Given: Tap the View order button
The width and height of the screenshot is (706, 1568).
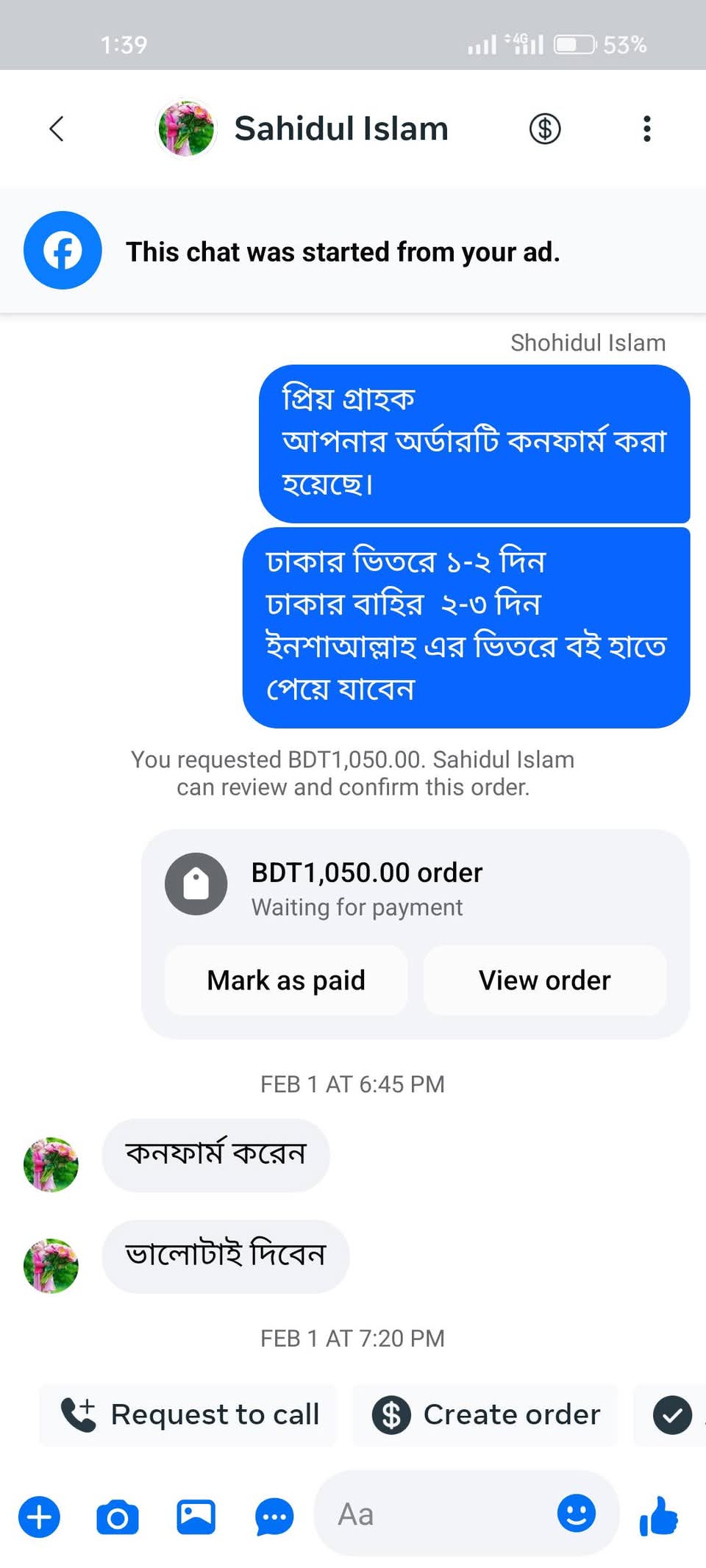Looking at the screenshot, I should coord(545,980).
